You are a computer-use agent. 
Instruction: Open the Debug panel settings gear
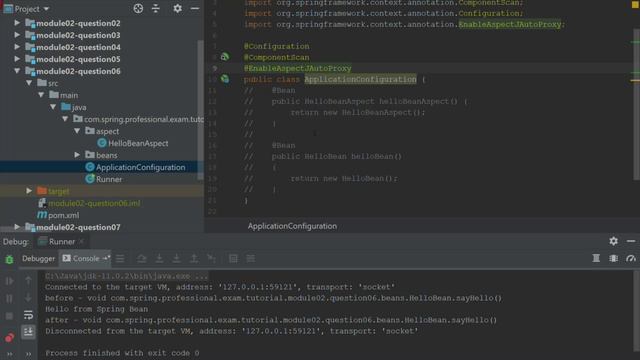click(613, 241)
